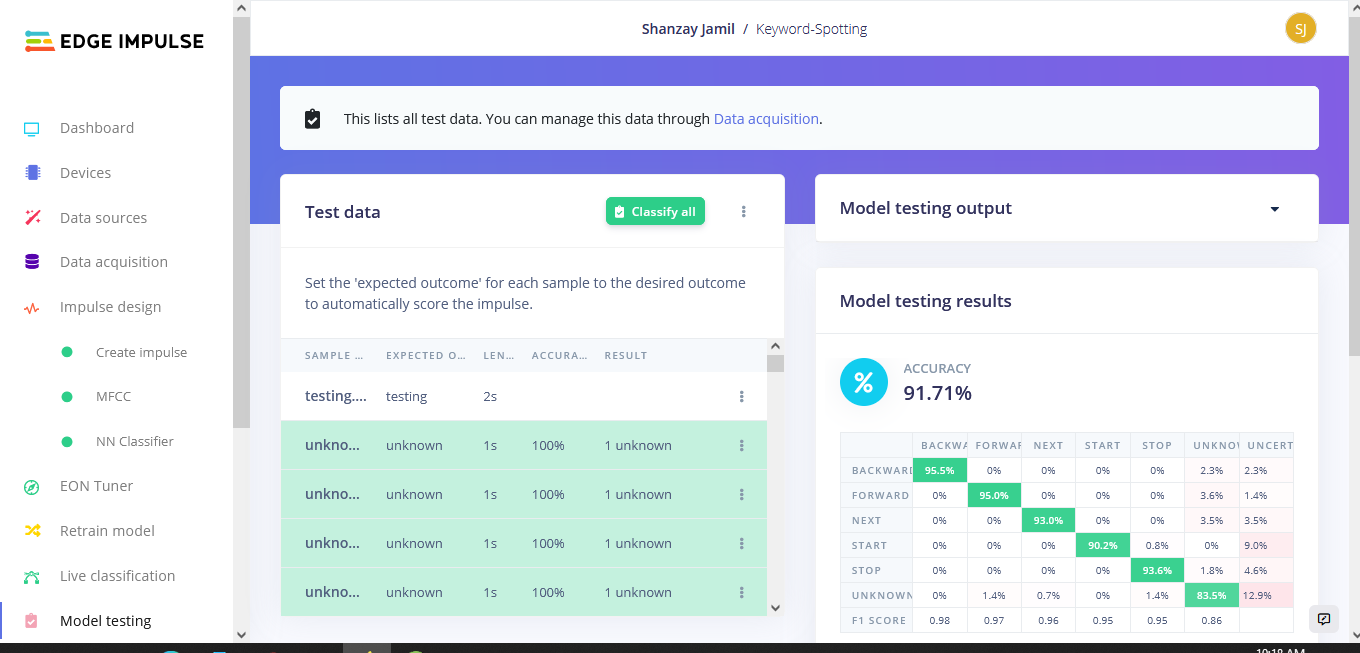Expand the Model testing output dropdown arrow

pyautogui.click(x=1274, y=209)
